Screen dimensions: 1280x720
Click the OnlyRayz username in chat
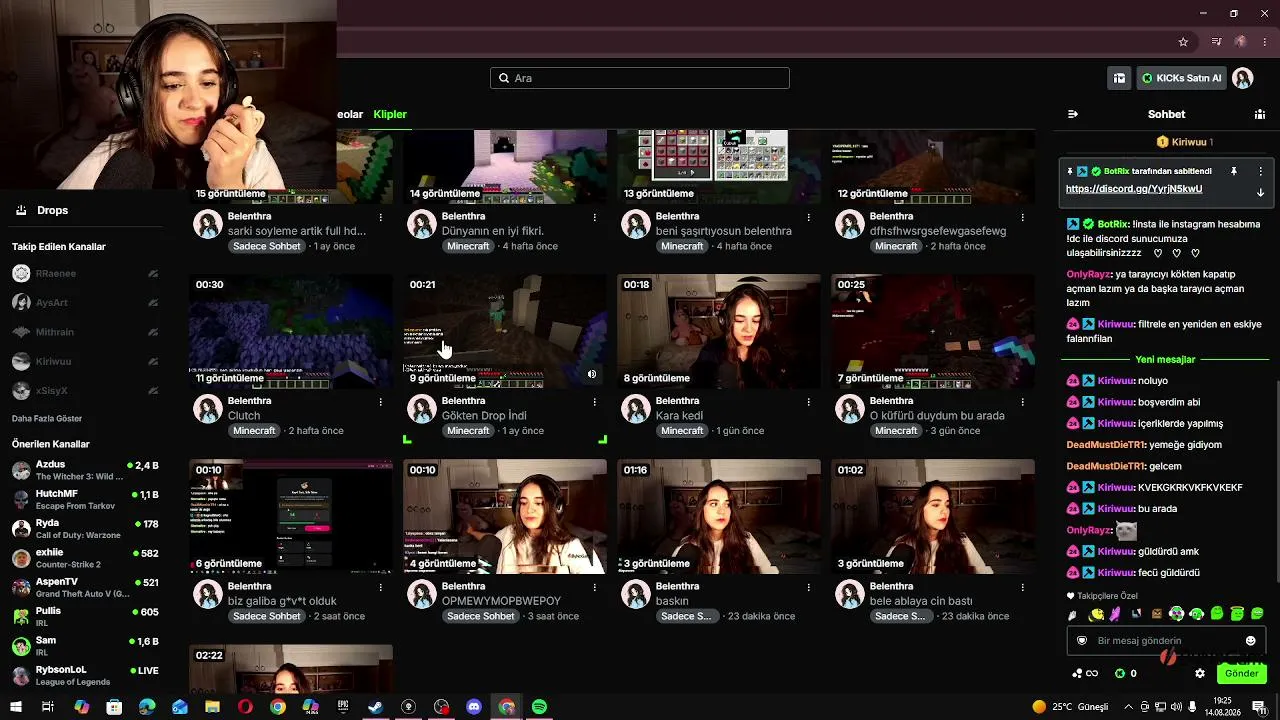(x=1089, y=274)
